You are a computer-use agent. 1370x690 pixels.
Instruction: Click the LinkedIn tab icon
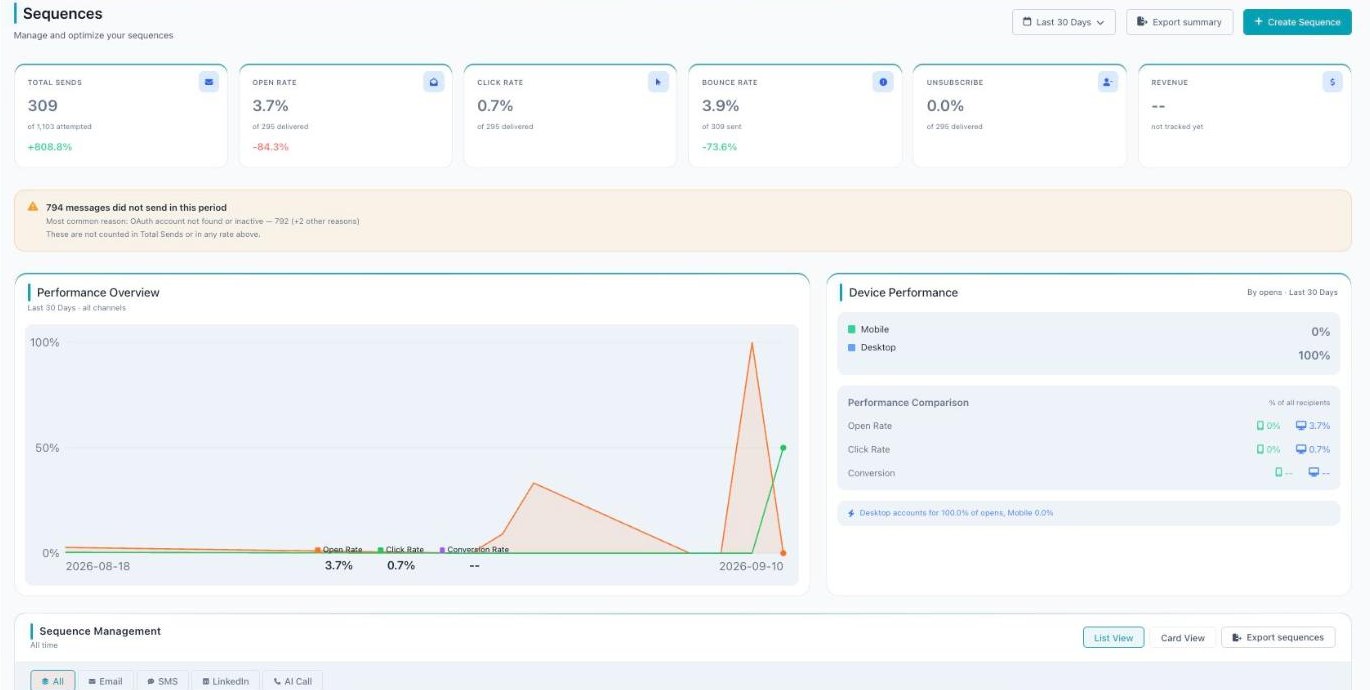[x=206, y=682]
